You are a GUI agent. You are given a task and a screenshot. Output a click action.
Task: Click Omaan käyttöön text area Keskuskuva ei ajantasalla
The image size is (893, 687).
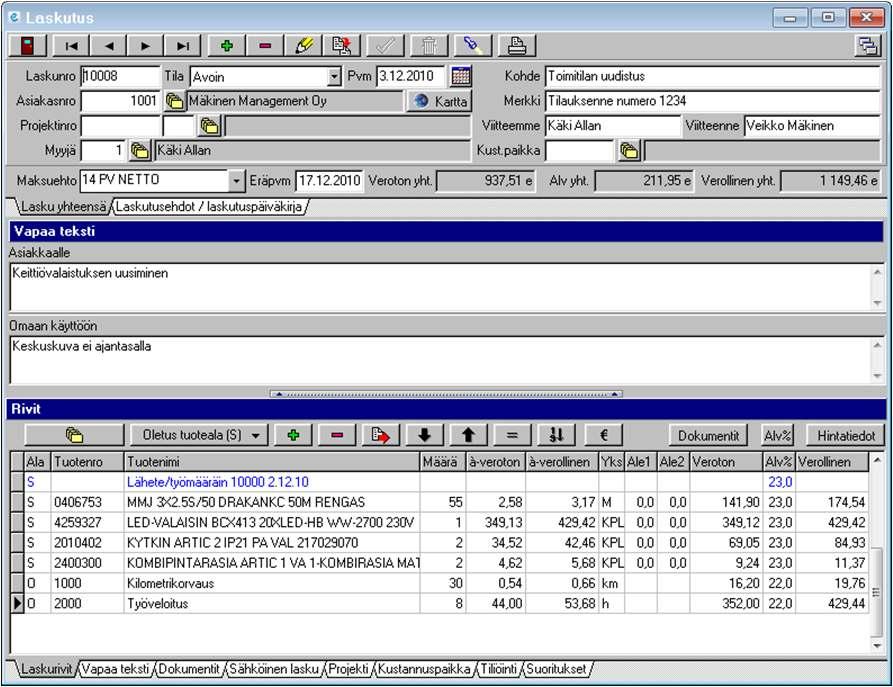pos(441,360)
